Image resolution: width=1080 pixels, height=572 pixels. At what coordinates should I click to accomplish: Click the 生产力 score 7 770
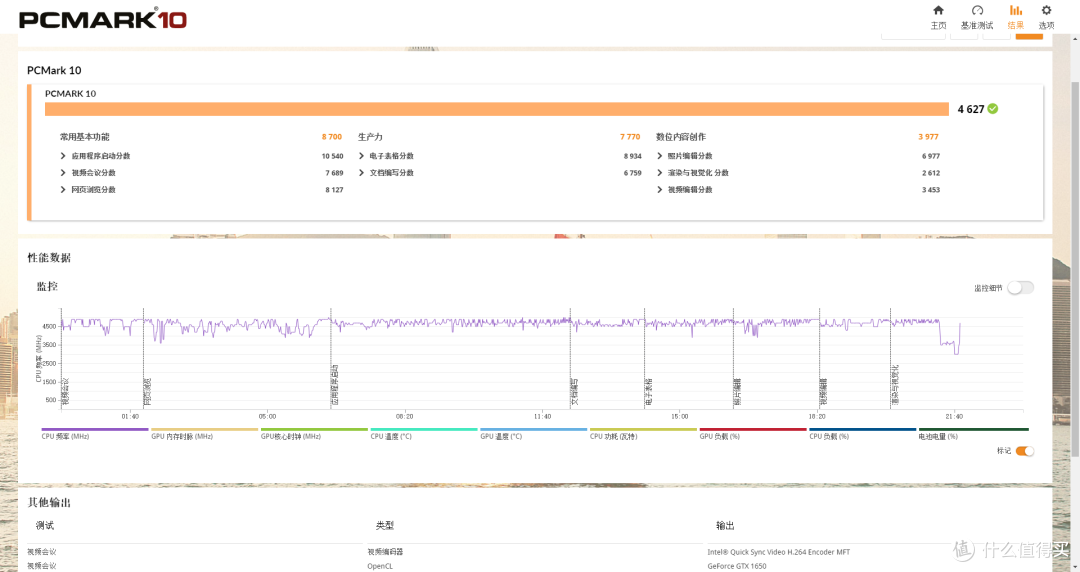630,137
